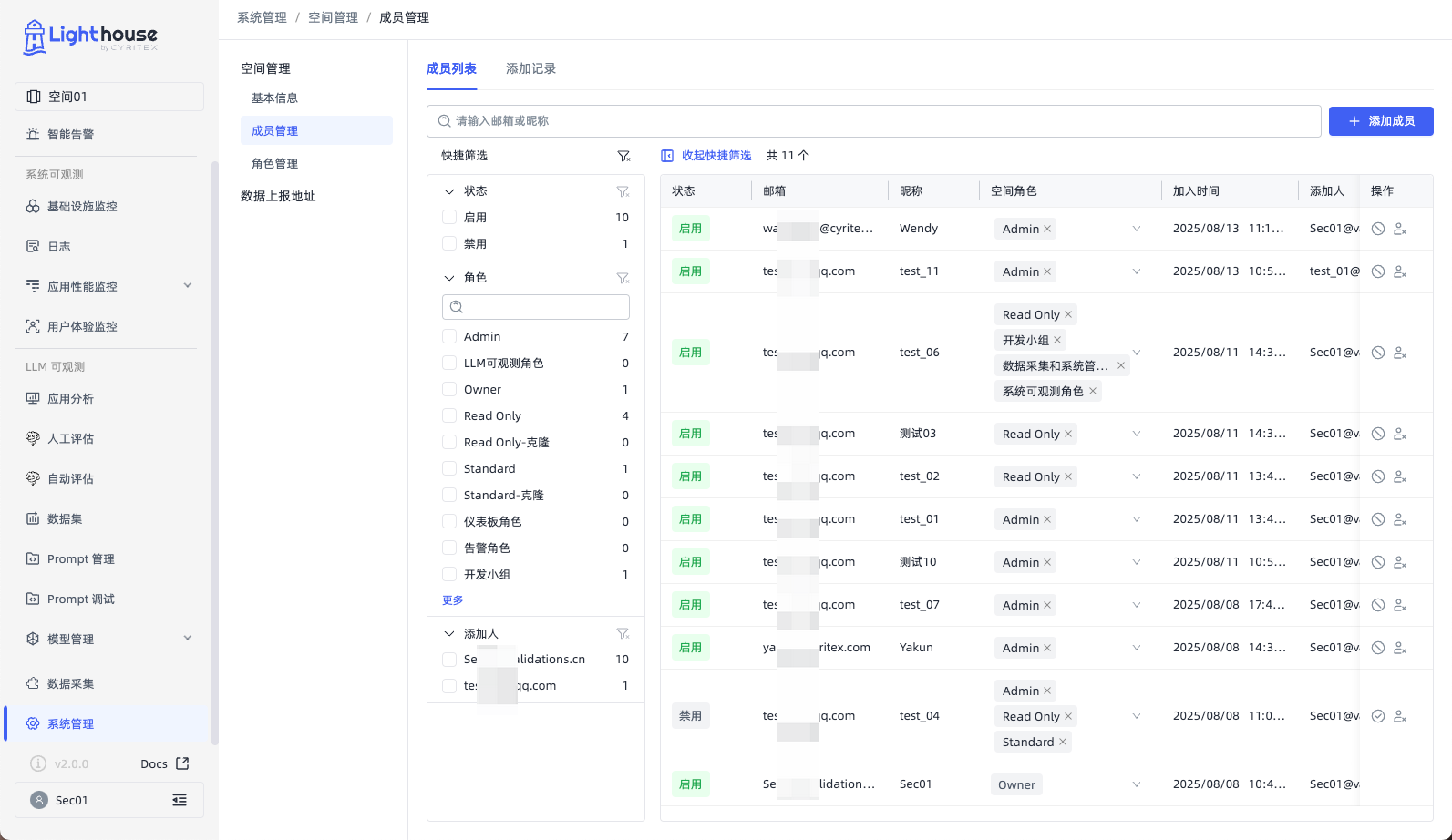Click the sidebar vertical scrollbar

[214, 454]
